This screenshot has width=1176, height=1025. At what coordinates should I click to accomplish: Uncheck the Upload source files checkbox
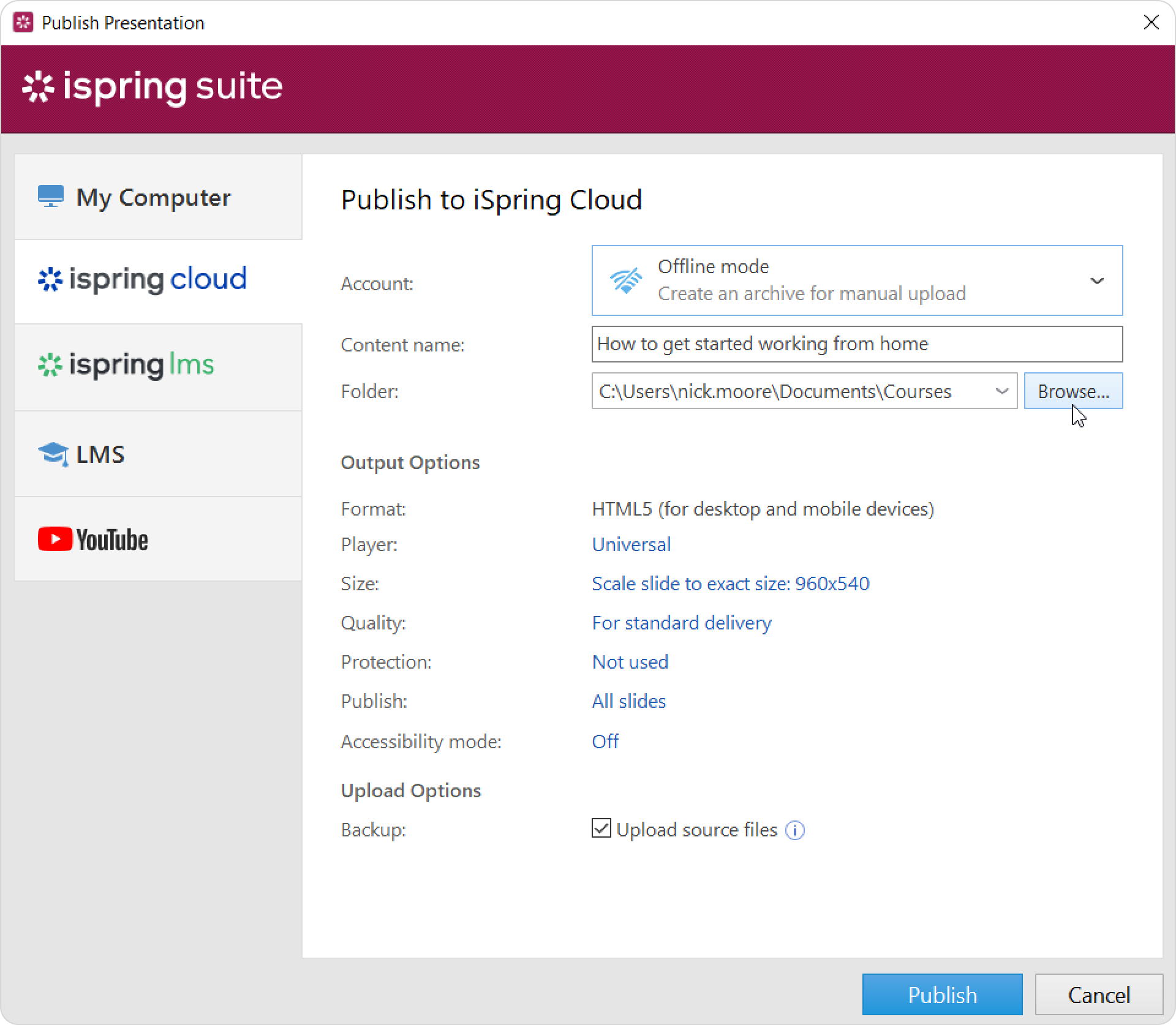pyautogui.click(x=601, y=828)
